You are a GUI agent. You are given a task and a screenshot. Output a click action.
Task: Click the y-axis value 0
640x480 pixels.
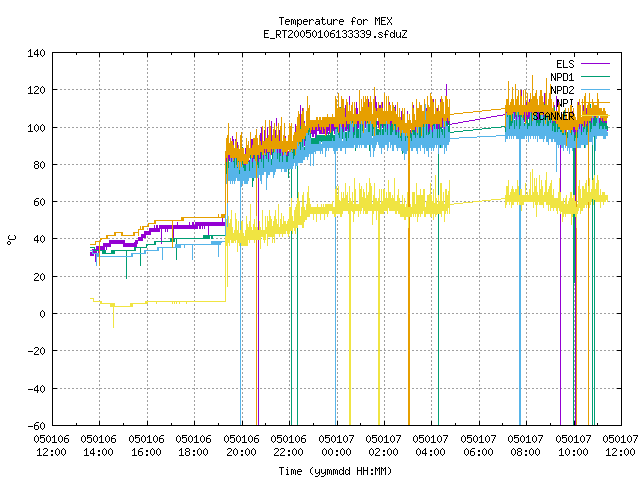(x=42, y=314)
